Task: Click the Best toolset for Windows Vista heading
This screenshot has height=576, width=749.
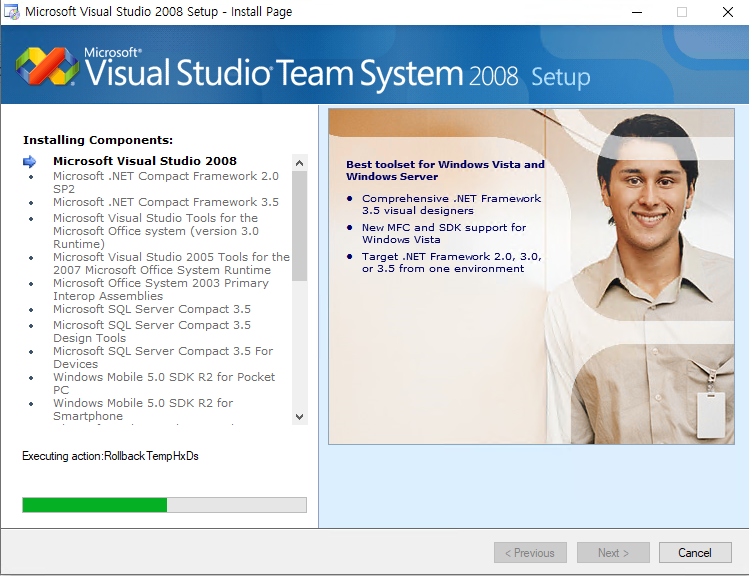Action: tap(445, 170)
